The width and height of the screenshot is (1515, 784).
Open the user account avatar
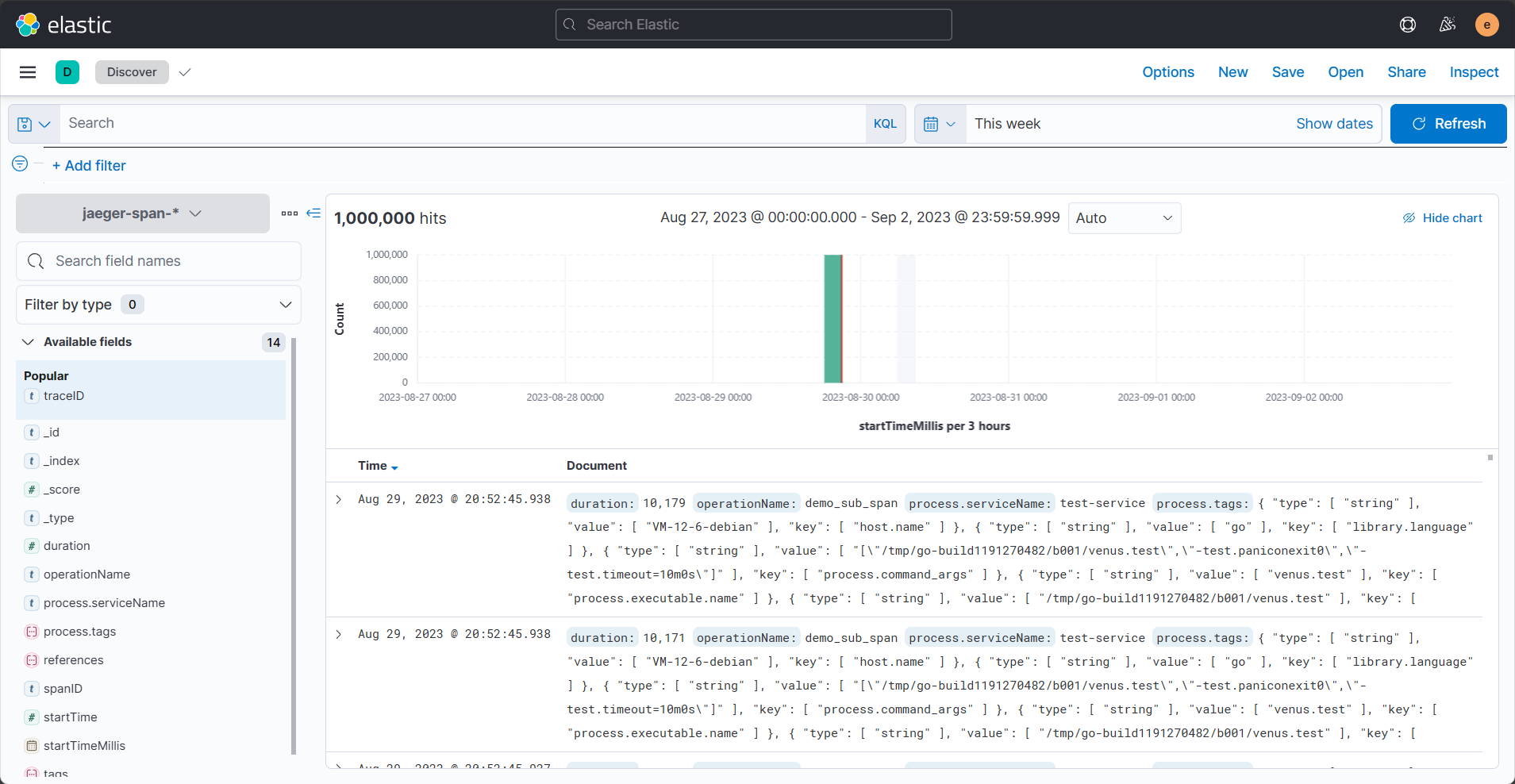click(x=1487, y=25)
